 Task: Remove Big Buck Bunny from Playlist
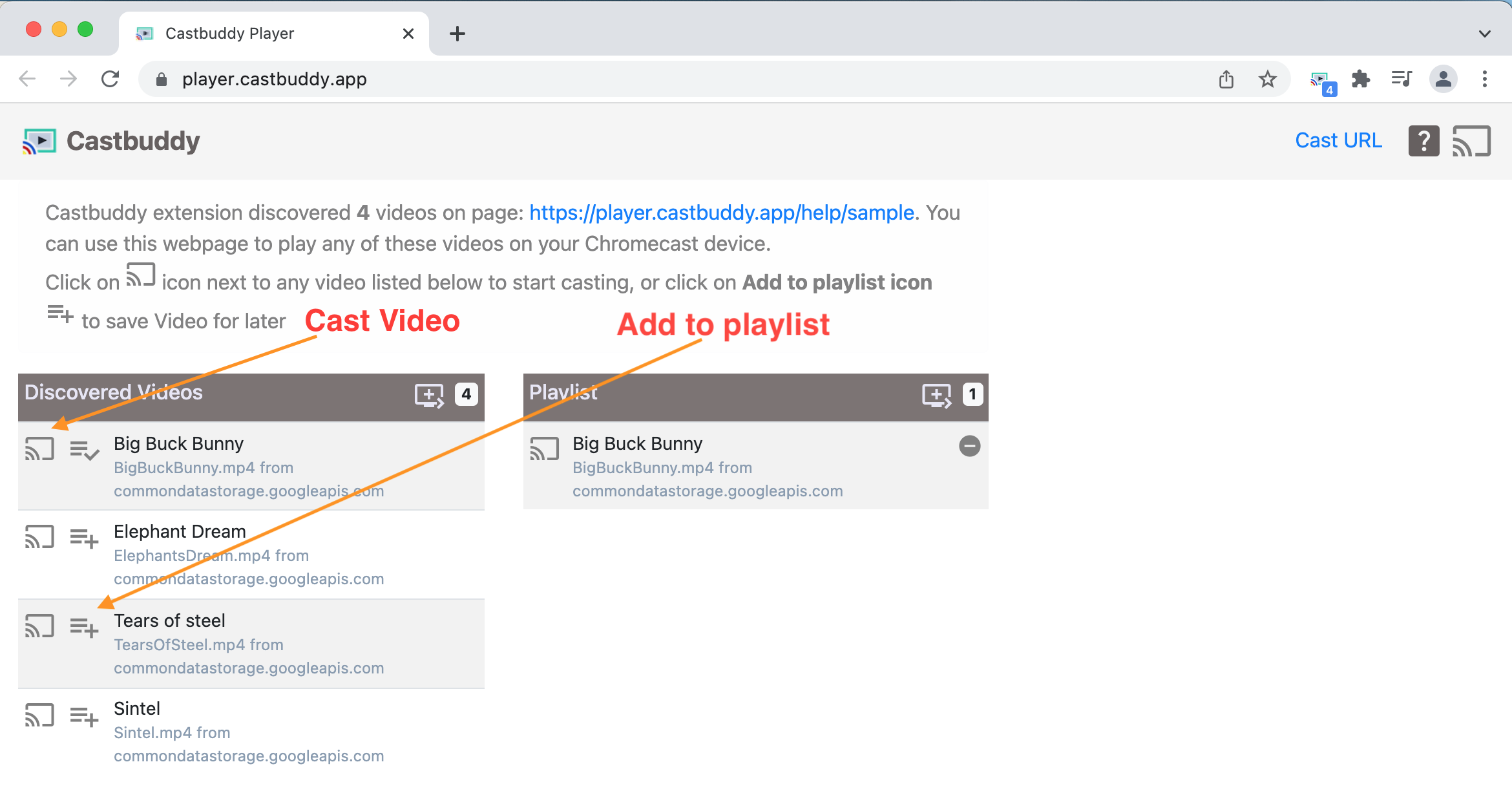pos(969,446)
